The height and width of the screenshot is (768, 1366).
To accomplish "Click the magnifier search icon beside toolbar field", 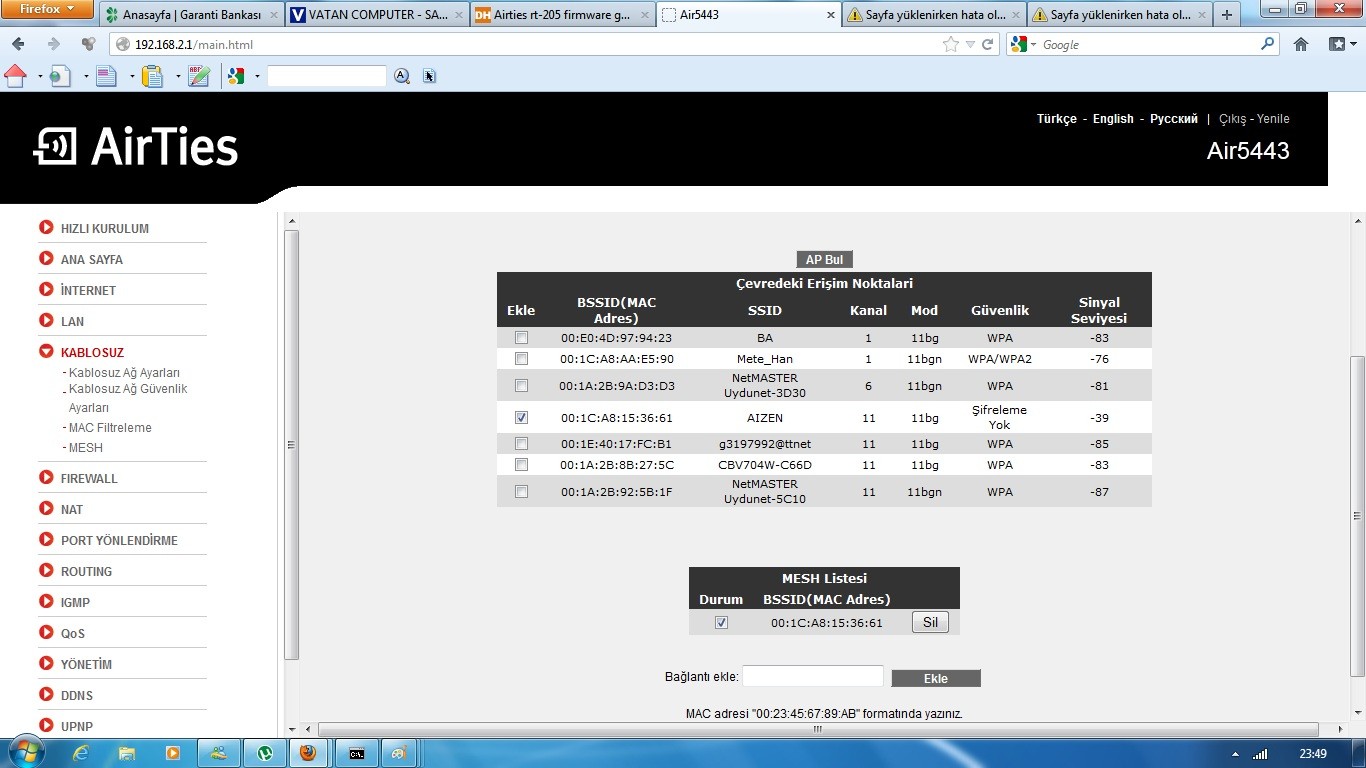I will tap(402, 76).
